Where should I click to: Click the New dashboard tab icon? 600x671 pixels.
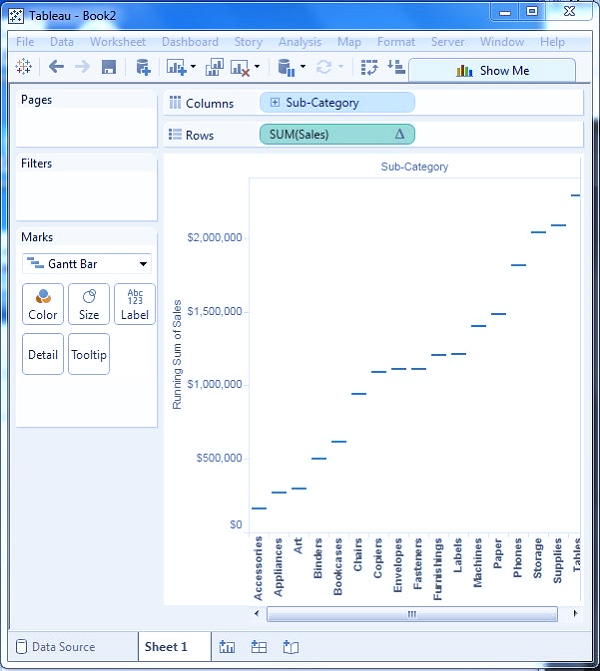258,647
